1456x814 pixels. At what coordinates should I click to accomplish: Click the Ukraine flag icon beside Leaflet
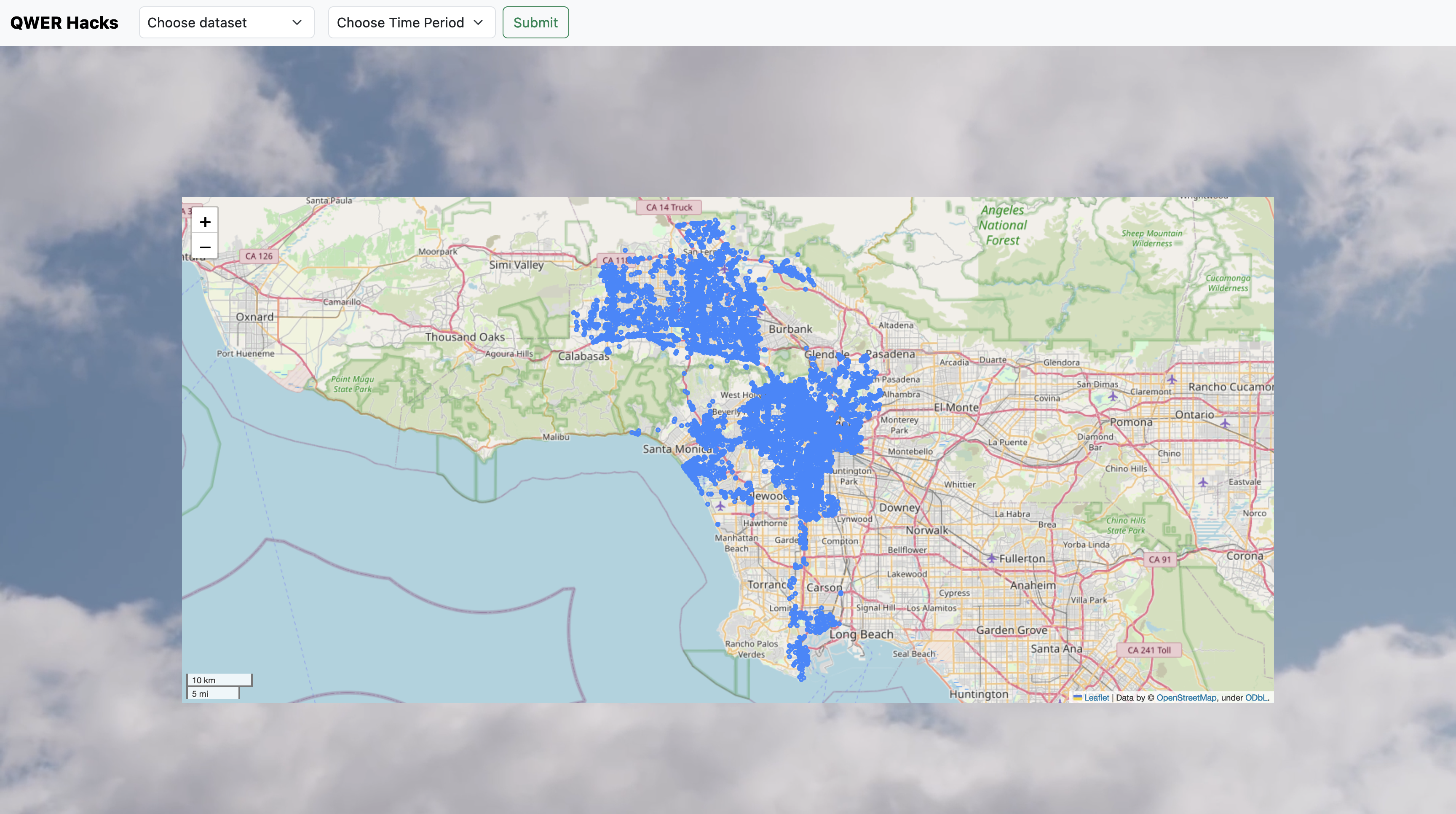1077,698
